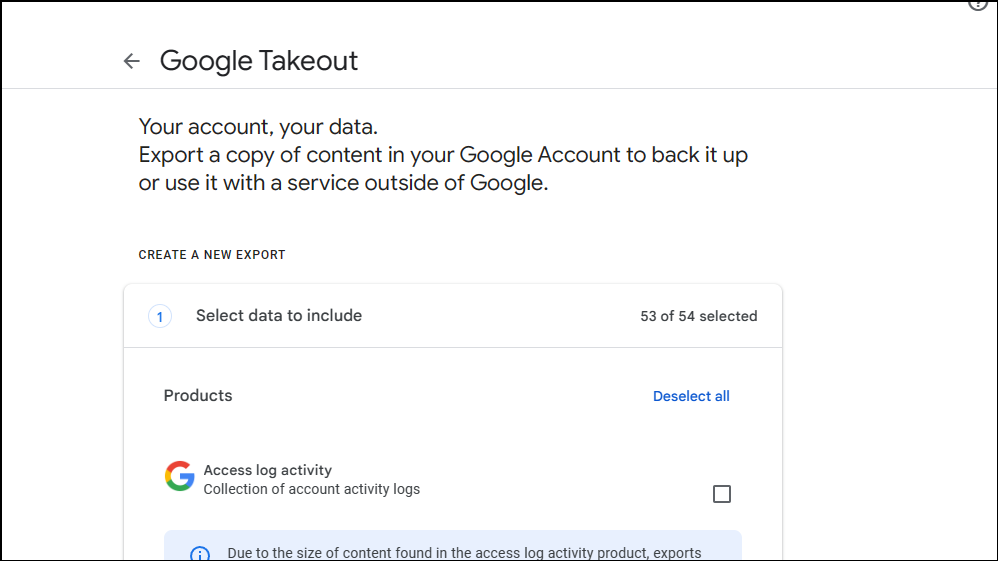Enable the Access log activity checkbox
The height and width of the screenshot is (561, 998).
tap(721, 494)
